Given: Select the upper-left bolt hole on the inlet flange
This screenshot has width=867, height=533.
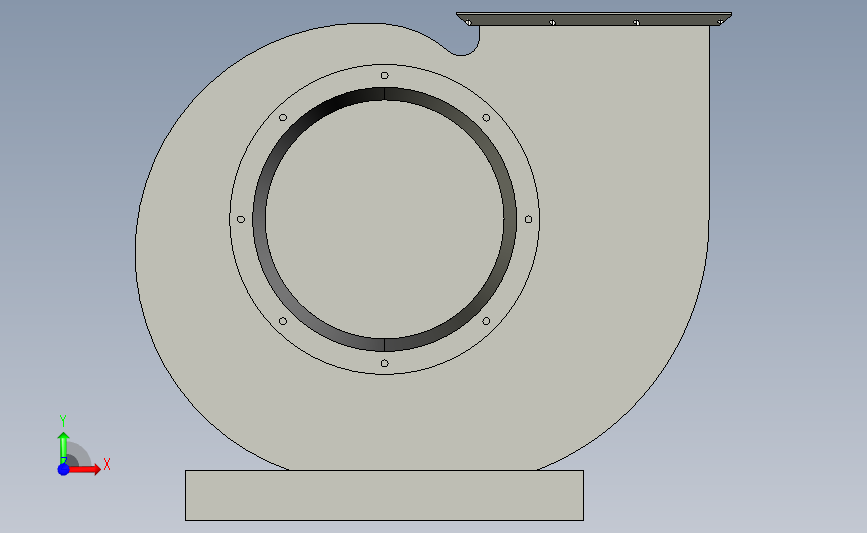Looking at the screenshot, I should click(x=283, y=117).
